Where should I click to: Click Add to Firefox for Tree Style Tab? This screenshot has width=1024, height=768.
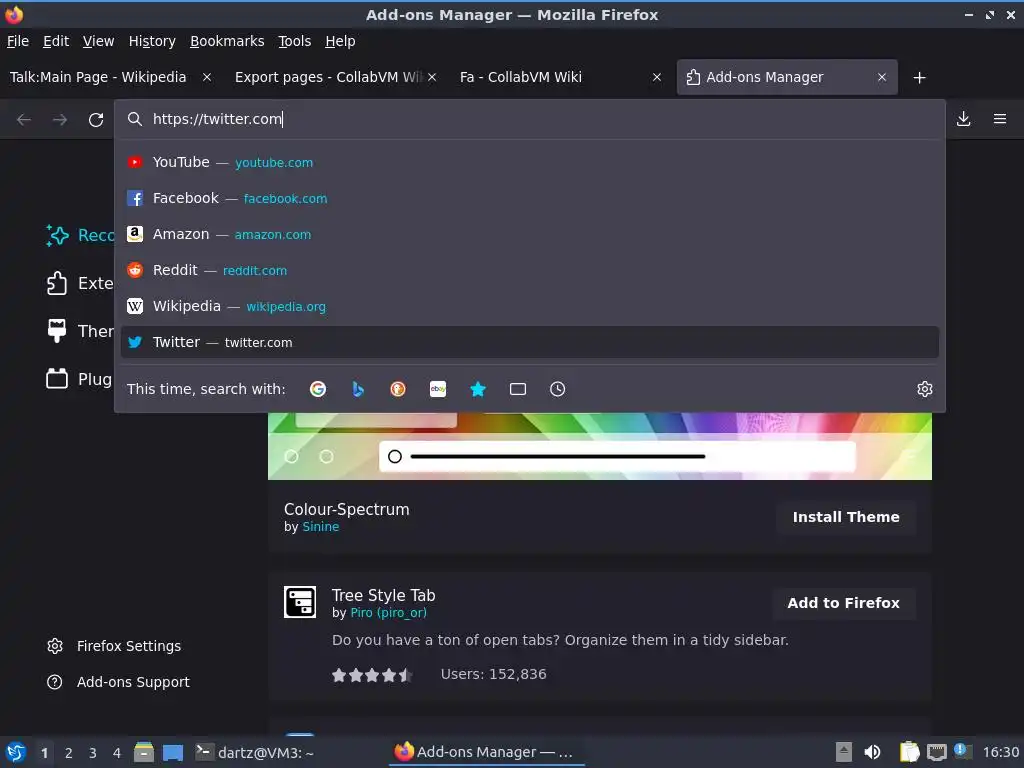tap(843, 603)
